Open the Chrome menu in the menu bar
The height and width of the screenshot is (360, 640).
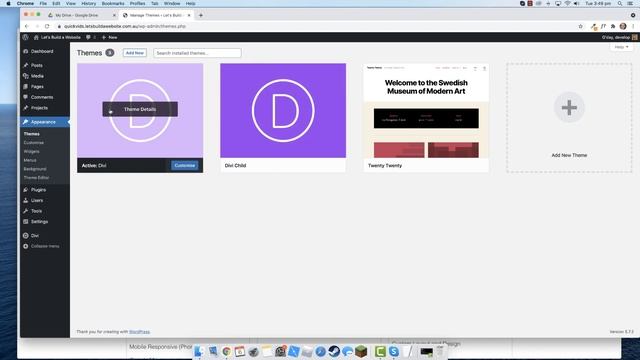[25, 3]
